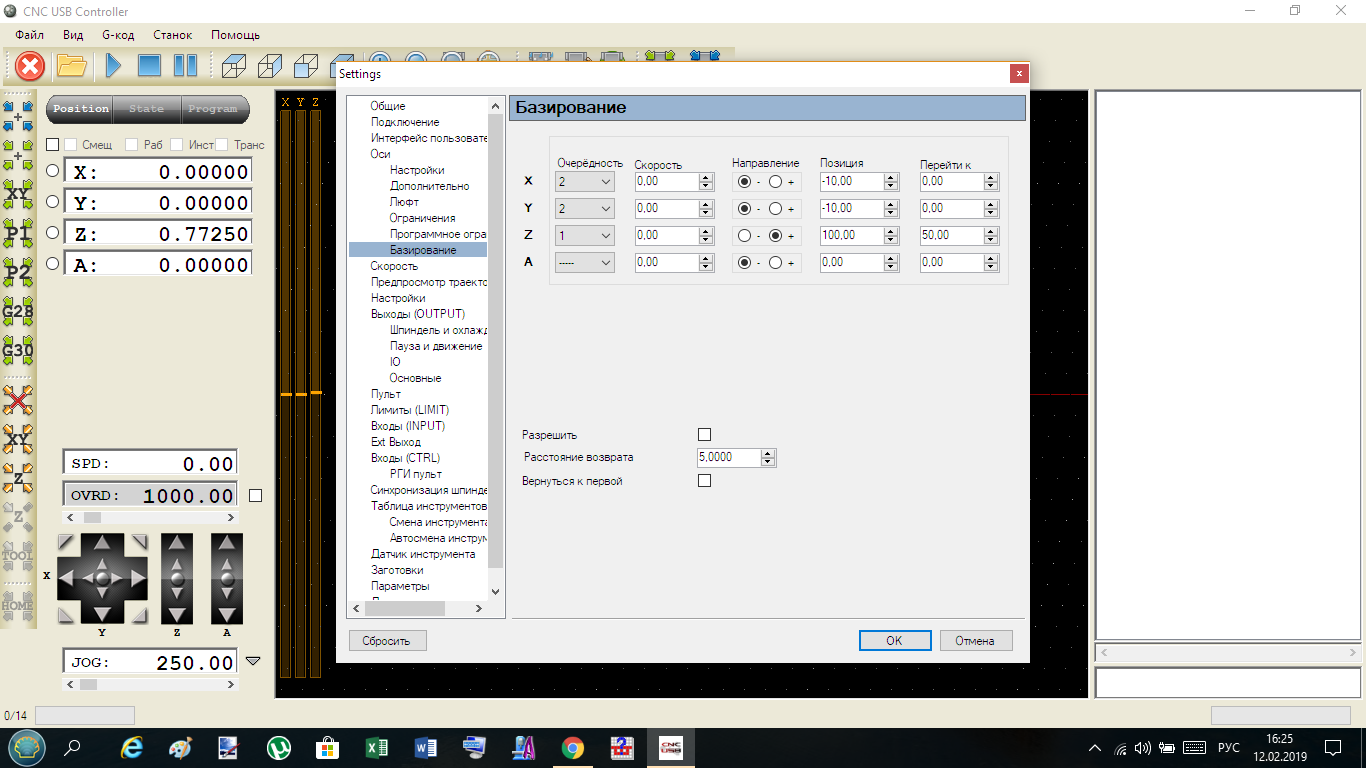1366x768 pixels.
Task: Tick the Вернуться к первой checkbox
Action: (704, 481)
